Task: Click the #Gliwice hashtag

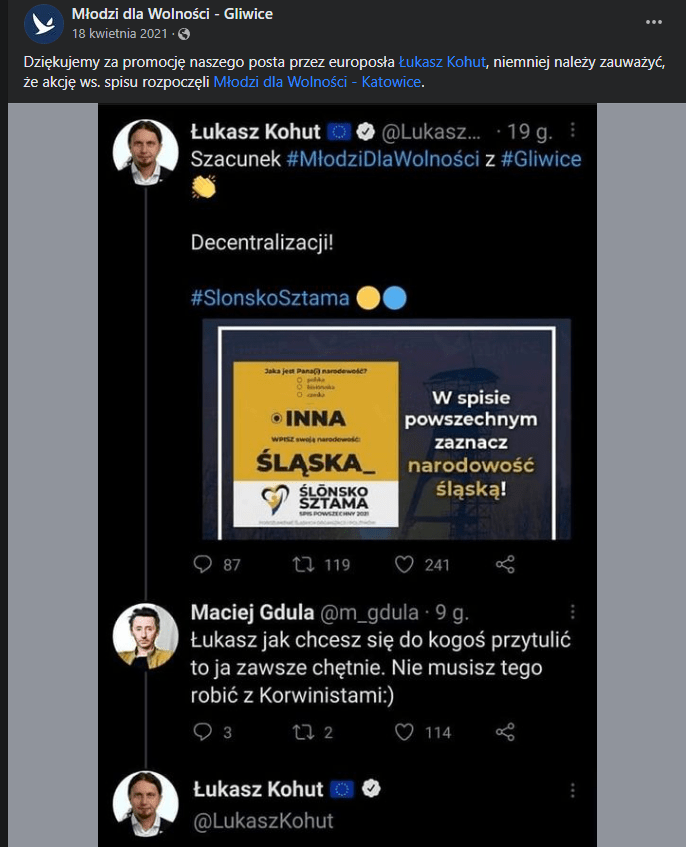Action: coord(541,160)
